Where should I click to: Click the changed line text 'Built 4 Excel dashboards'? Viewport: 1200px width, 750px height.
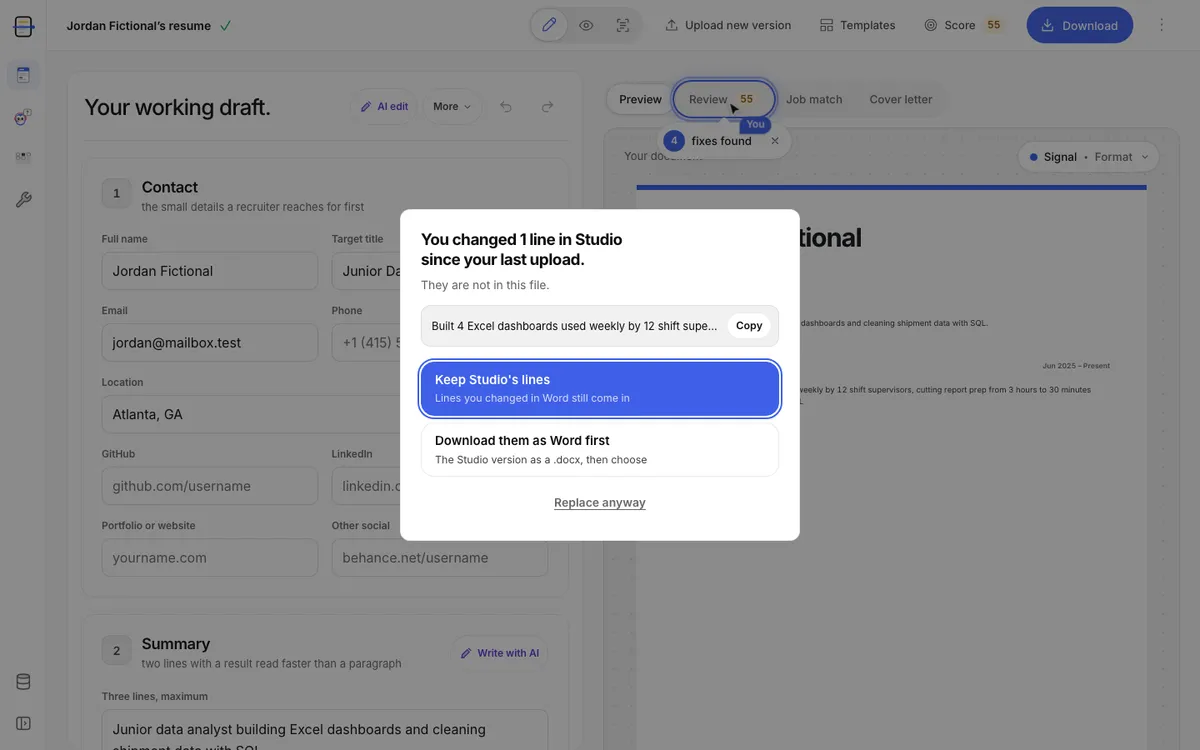coord(574,326)
